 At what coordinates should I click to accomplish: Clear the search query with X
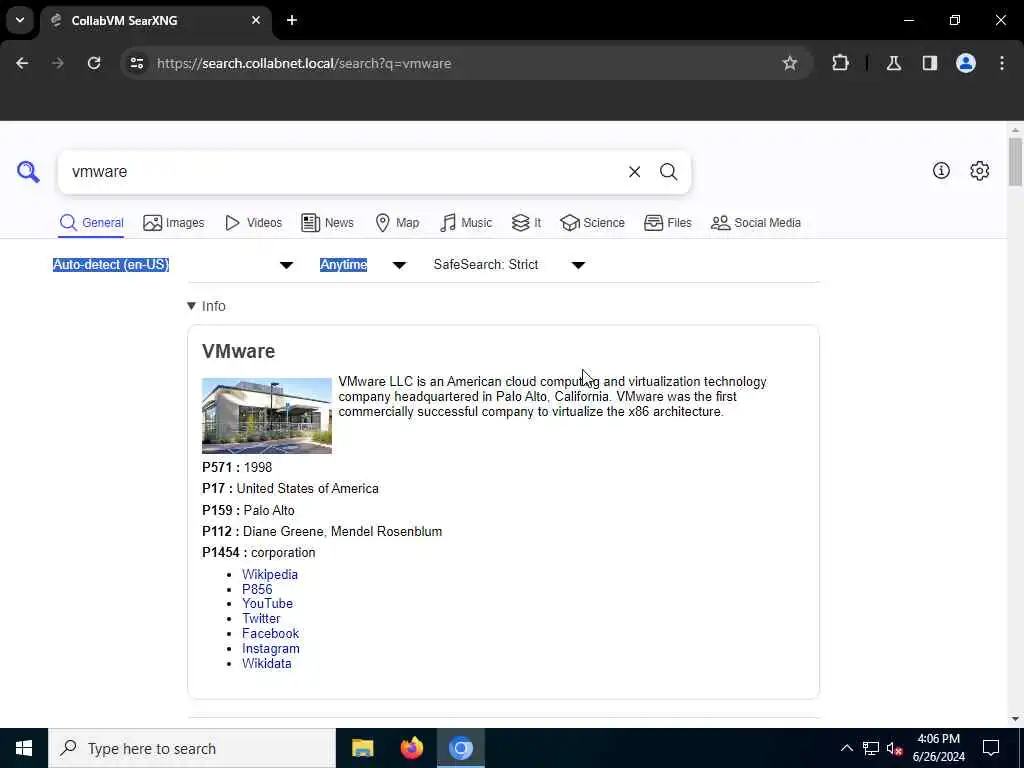tap(634, 172)
